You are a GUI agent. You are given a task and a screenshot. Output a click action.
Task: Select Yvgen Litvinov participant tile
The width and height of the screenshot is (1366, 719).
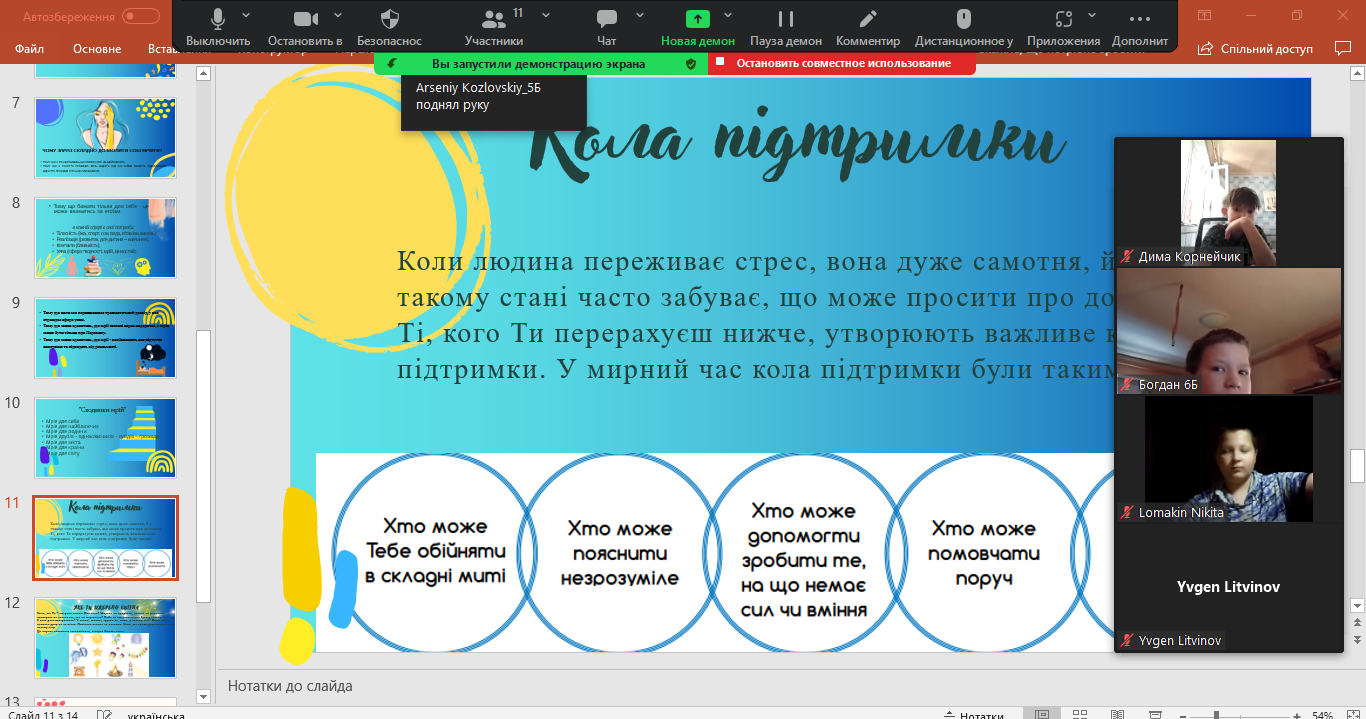point(1229,587)
